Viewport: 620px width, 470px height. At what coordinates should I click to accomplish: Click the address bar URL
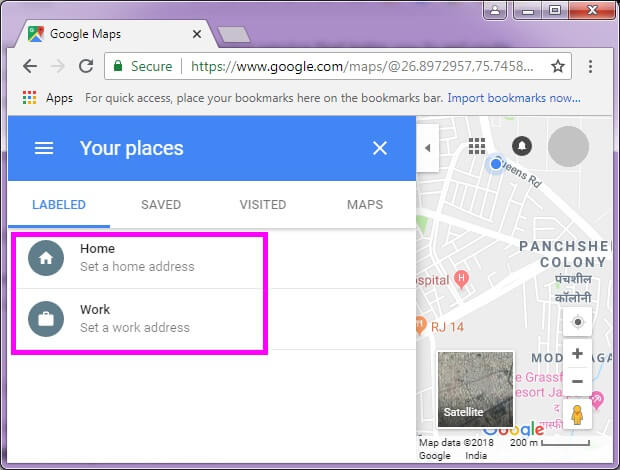(362, 66)
